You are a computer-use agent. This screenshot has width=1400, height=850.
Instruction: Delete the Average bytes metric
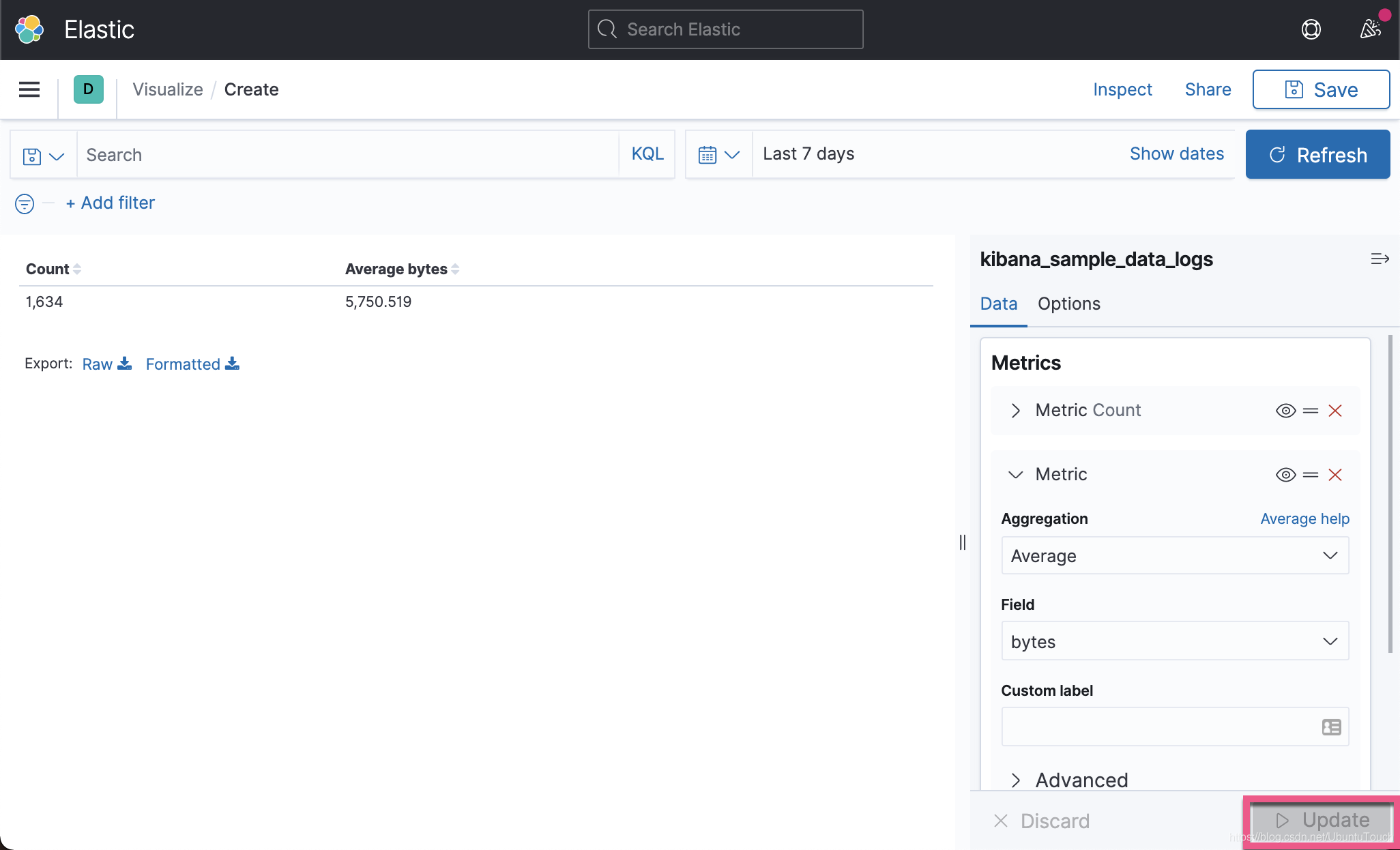[1335, 475]
